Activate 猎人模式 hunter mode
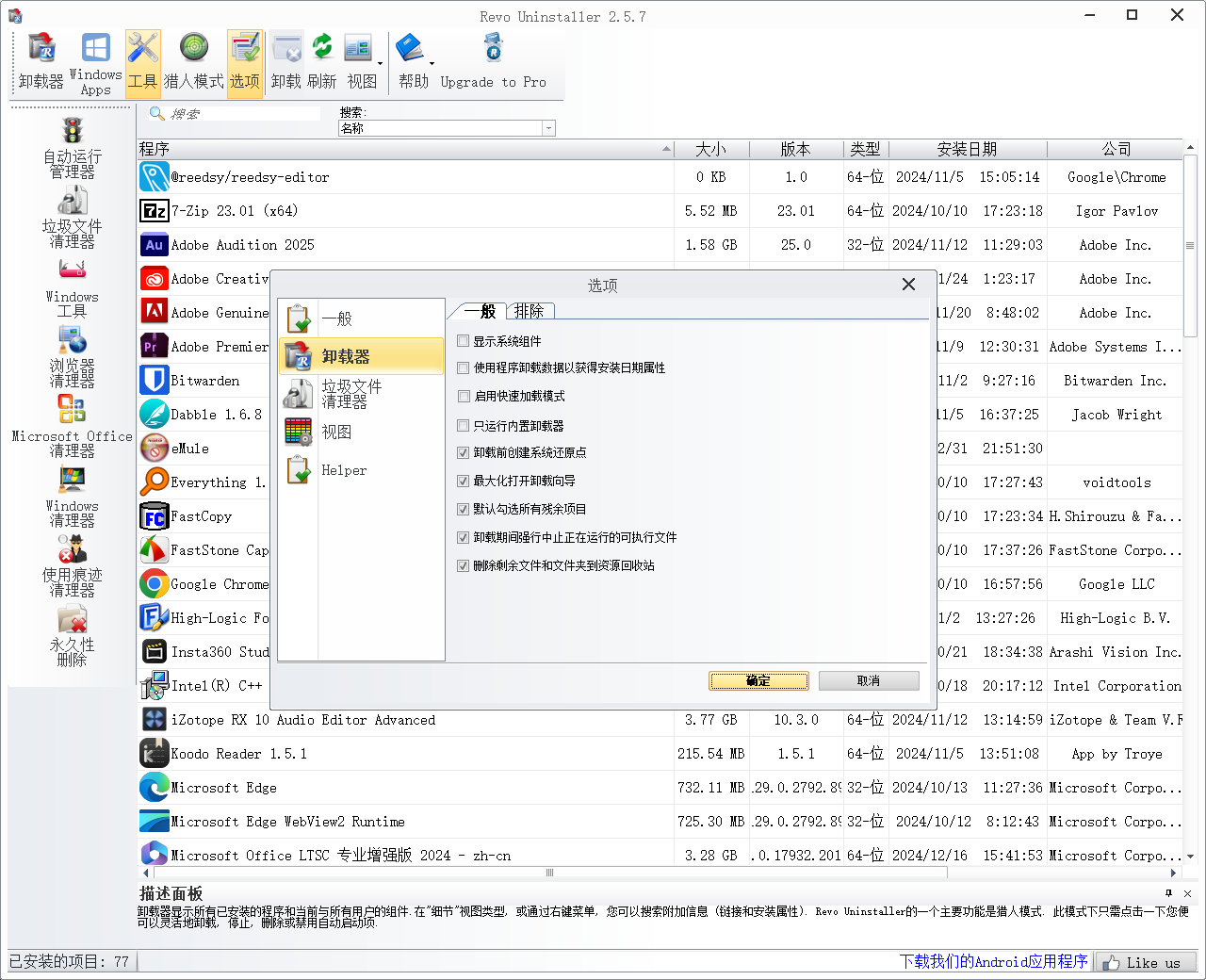Viewport: 1206px width, 980px height. (194, 61)
